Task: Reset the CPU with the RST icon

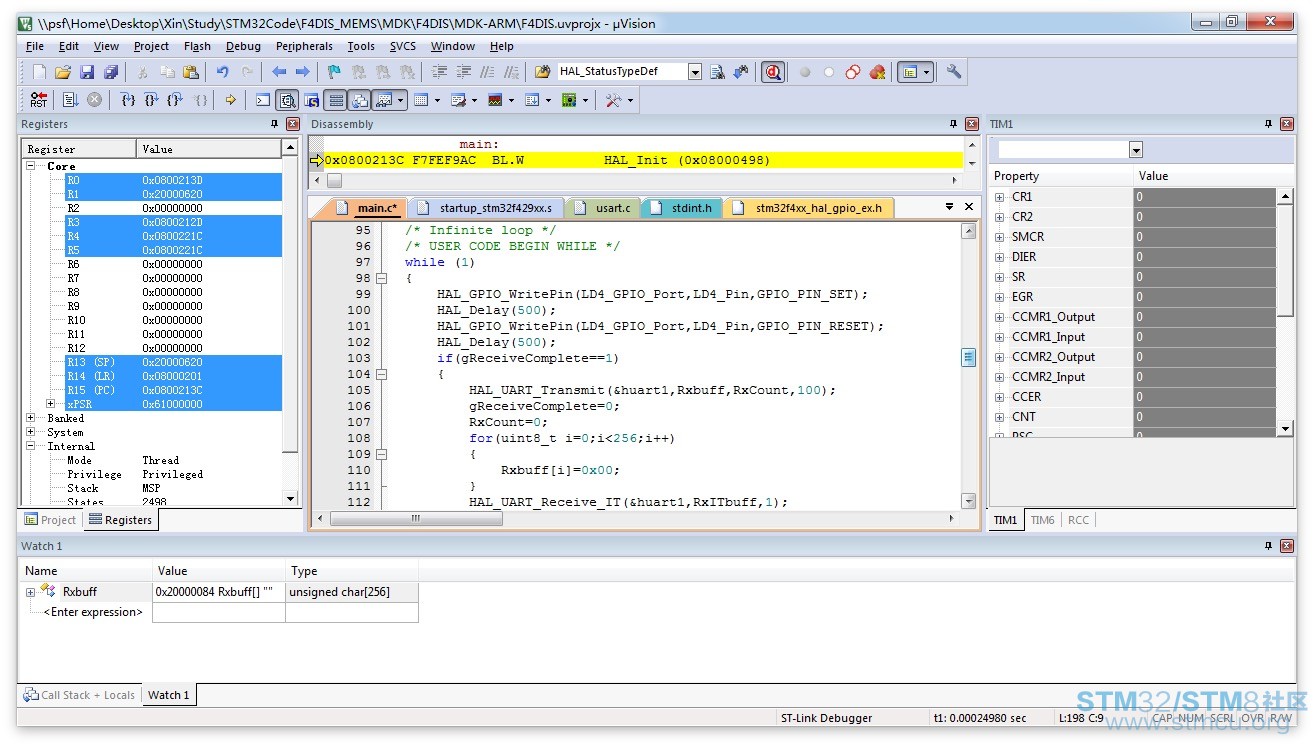Action: (38, 100)
